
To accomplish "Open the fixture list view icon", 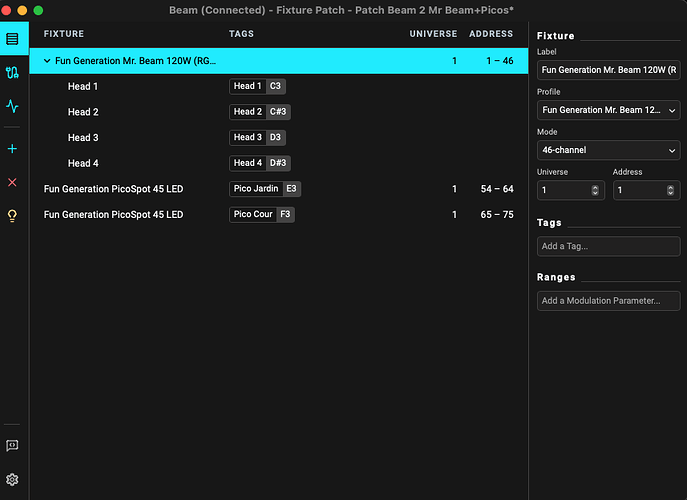I will (12, 39).
